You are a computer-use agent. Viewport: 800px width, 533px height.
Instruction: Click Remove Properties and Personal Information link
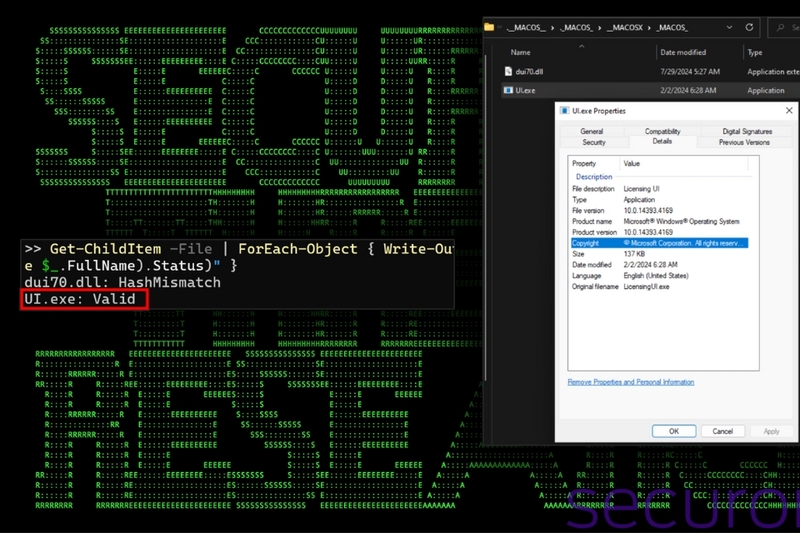pyautogui.click(x=630, y=382)
